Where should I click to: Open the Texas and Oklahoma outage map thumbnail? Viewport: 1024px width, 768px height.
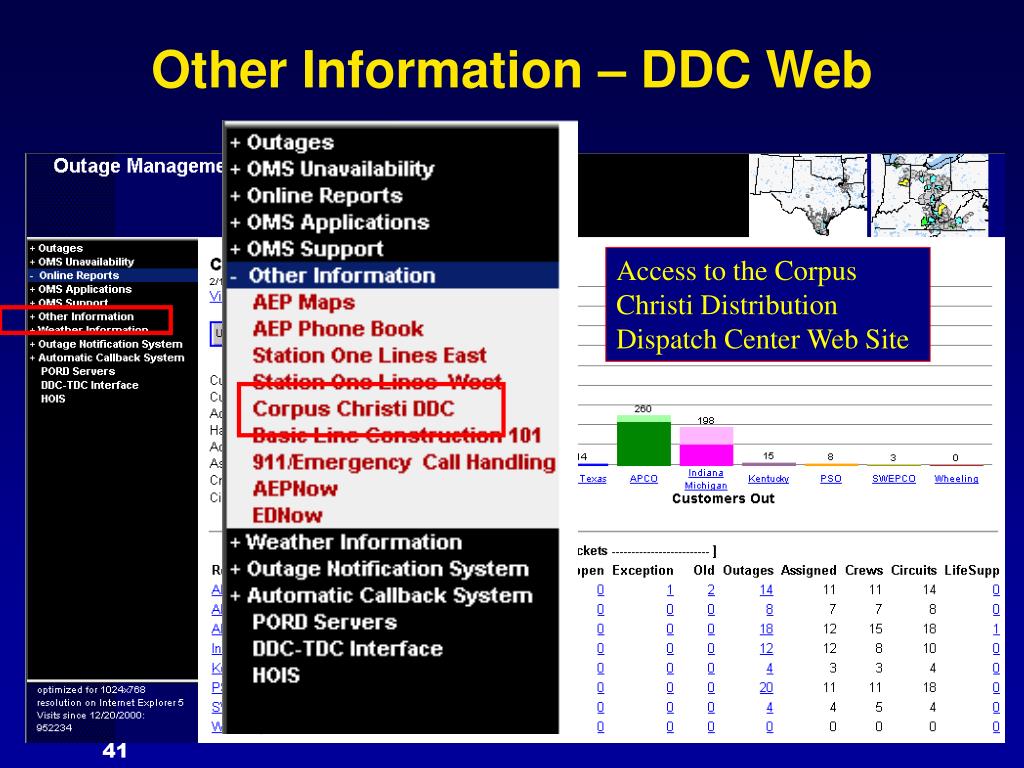[808, 195]
